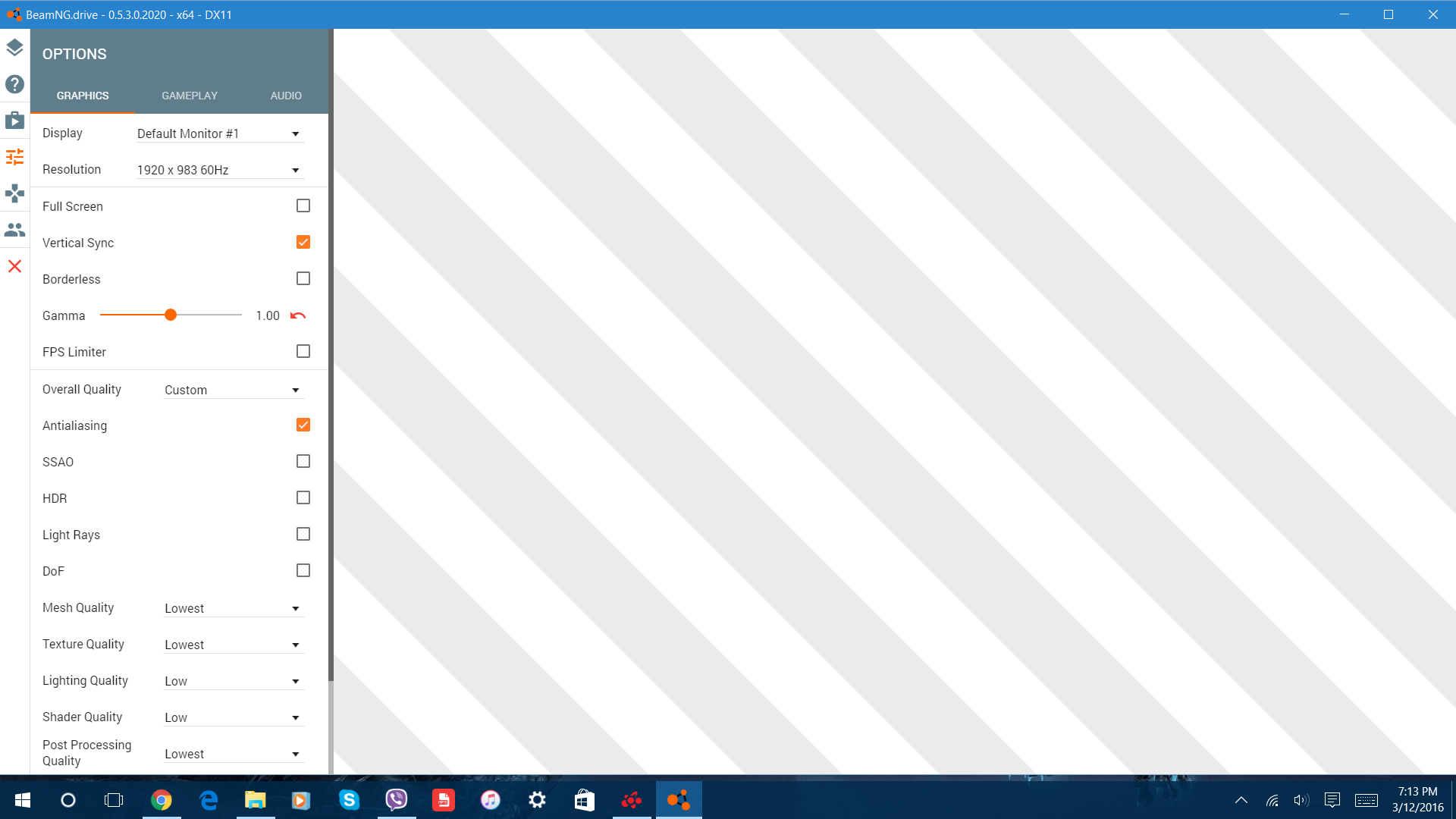Screen dimensions: 1456x819
Task: Open the controls gamepad icon
Action: pyautogui.click(x=14, y=193)
